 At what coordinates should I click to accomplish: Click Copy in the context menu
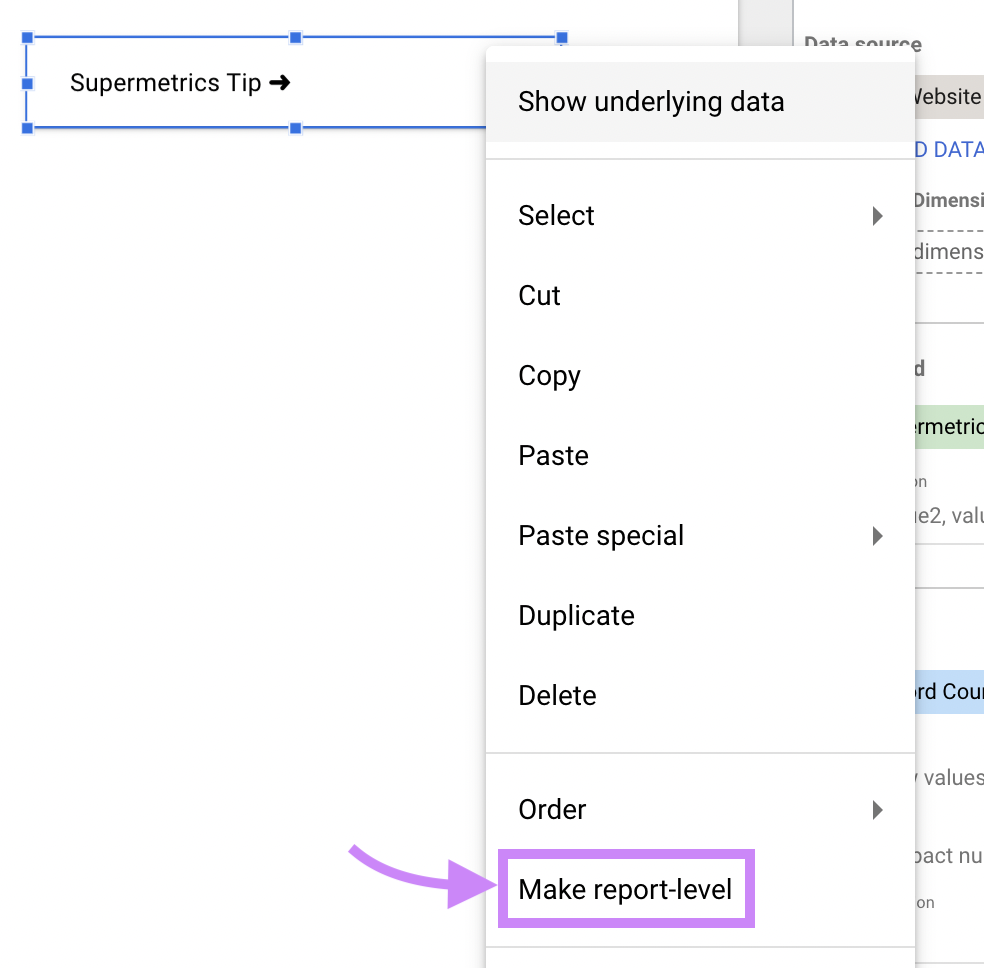549,375
